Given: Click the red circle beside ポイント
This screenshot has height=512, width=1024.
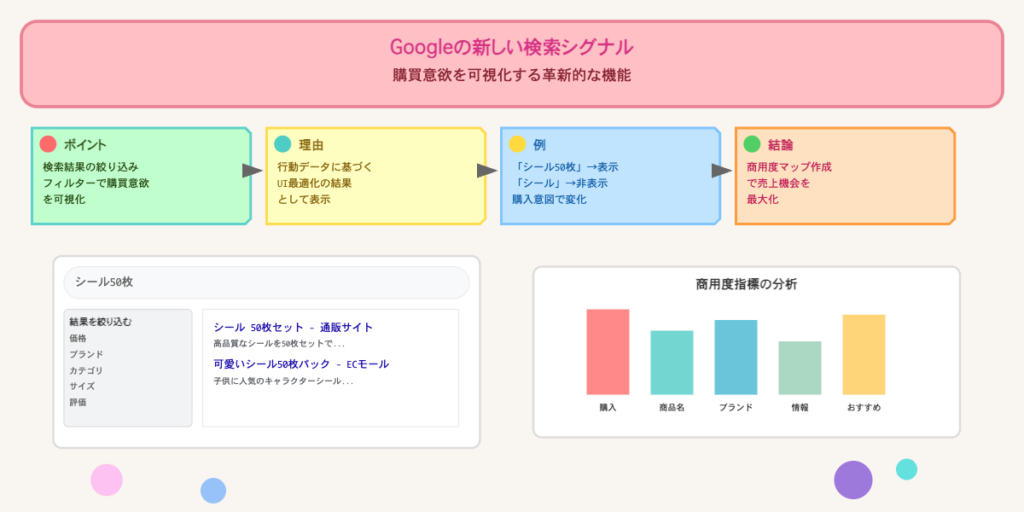Looking at the screenshot, I should 48,144.
